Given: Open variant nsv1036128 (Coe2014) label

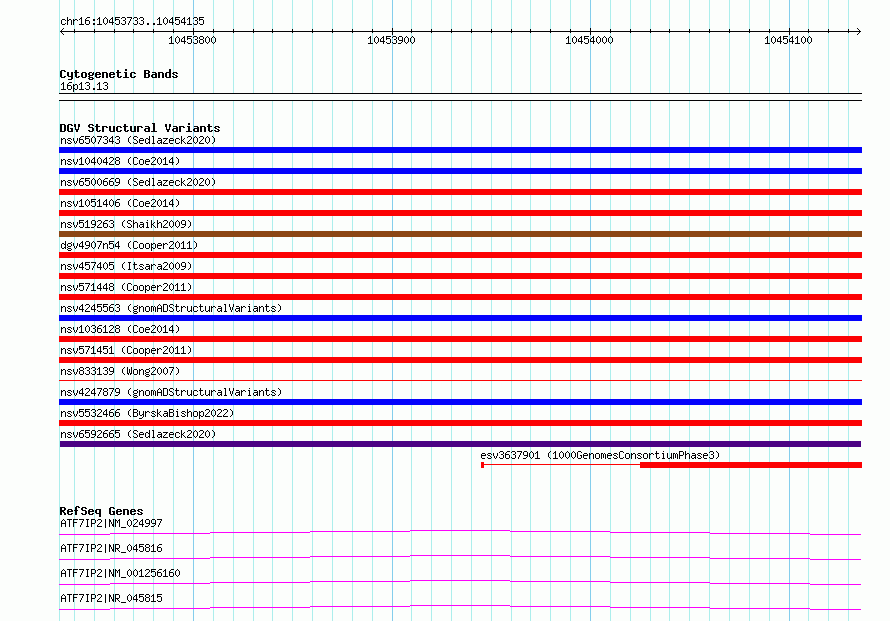Looking at the screenshot, I should (x=120, y=329).
